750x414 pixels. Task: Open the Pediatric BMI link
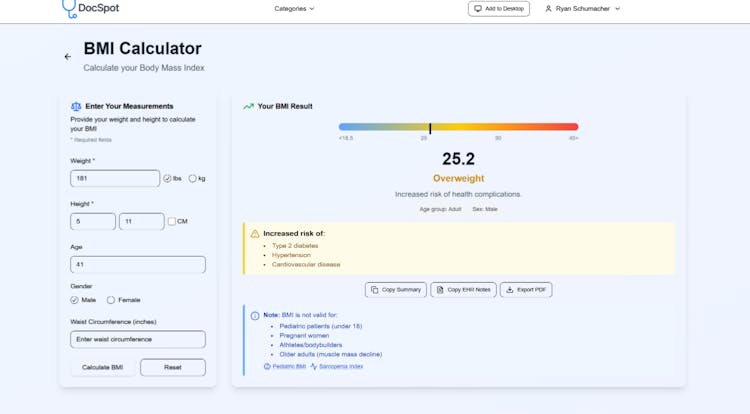tap(288, 367)
